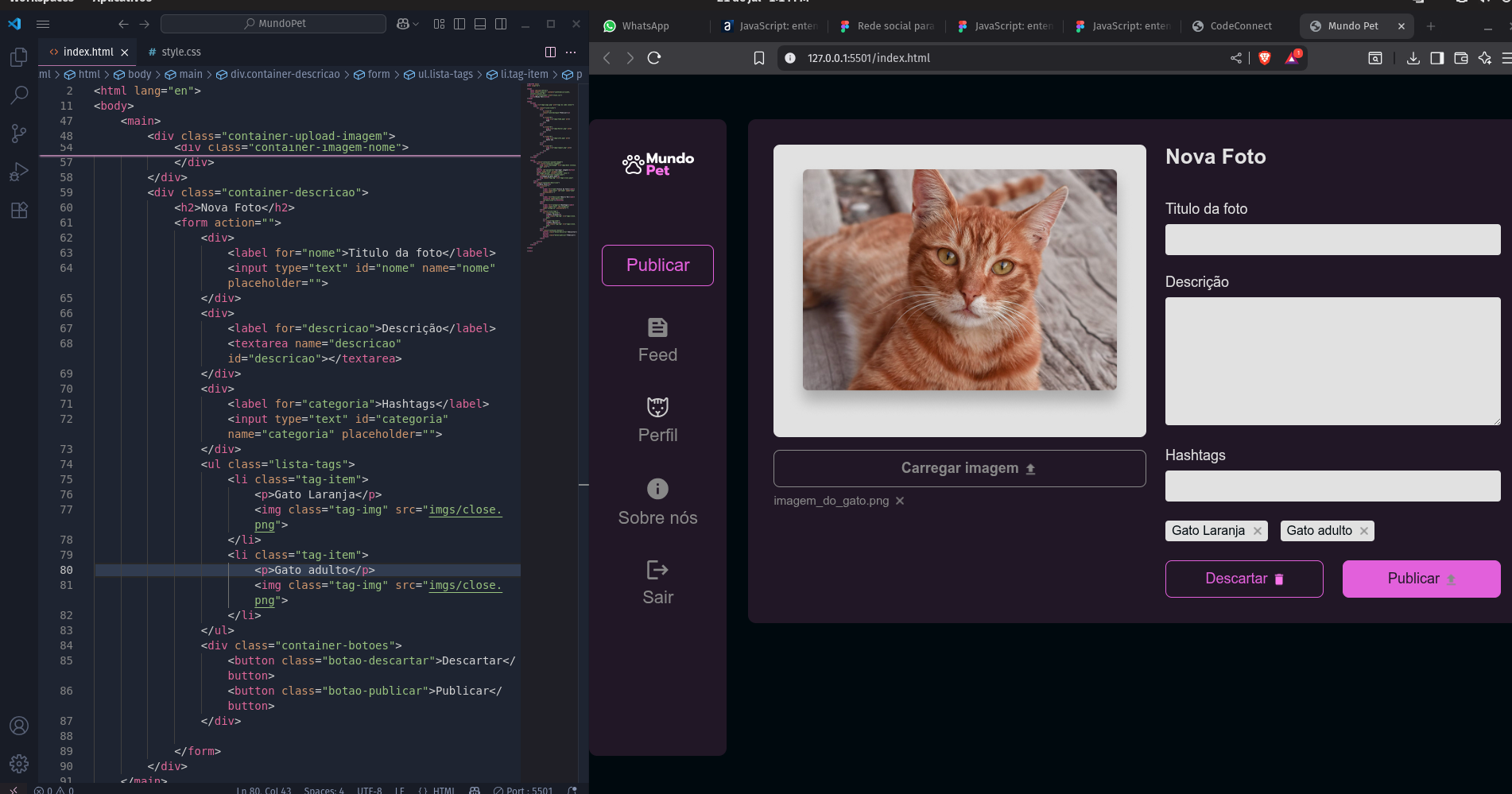The width and height of the screenshot is (1512, 794).
Task: Click the Descrição text area
Action: pyautogui.click(x=1333, y=362)
